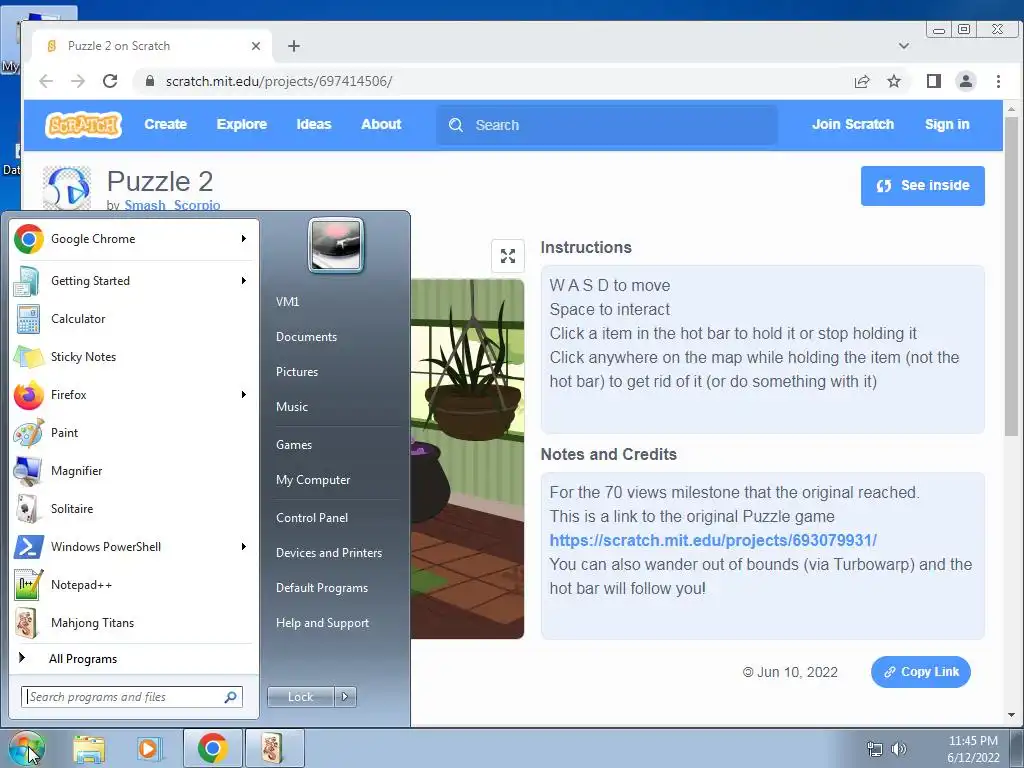Open original Puzzle project link
The image size is (1024, 768).
(713, 541)
